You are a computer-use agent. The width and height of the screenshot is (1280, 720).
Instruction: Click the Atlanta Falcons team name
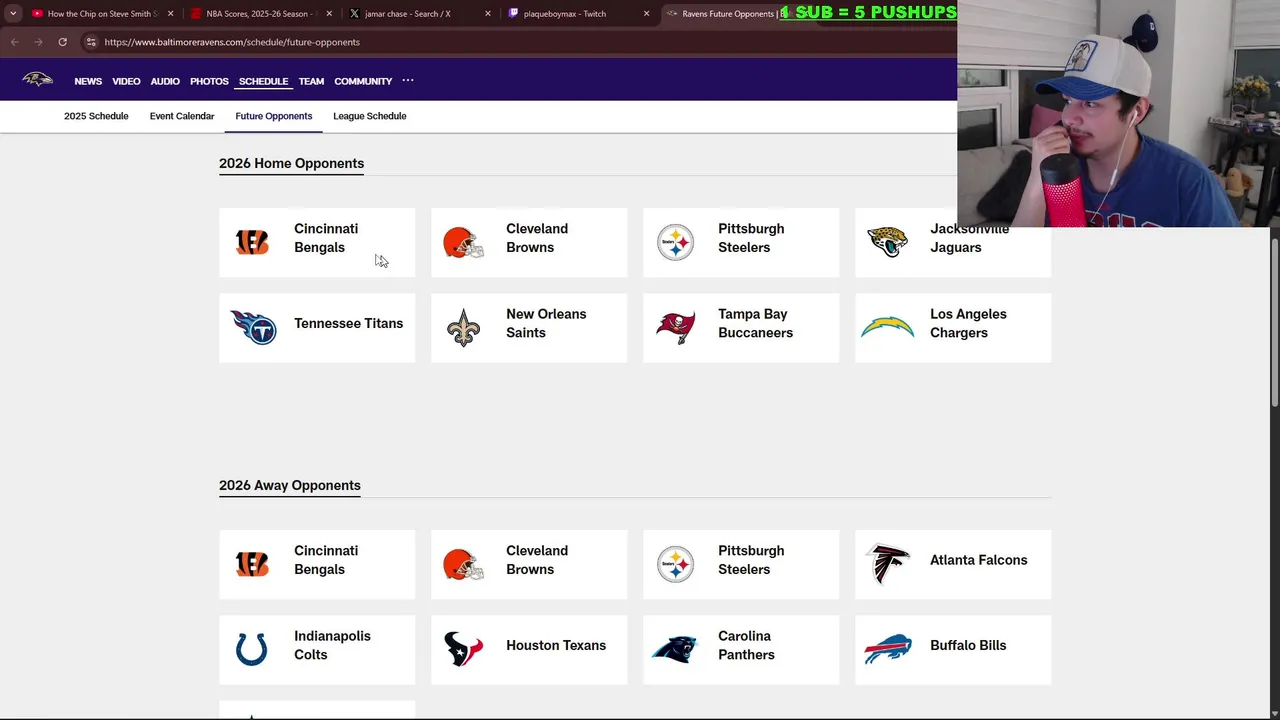[x=978, y=560]
